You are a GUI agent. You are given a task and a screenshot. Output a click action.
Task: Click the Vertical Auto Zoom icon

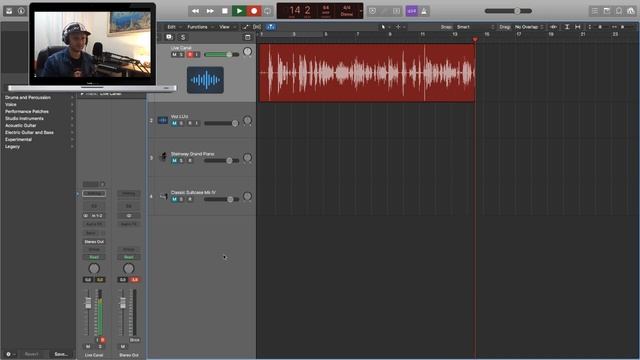tap(567, 27)
